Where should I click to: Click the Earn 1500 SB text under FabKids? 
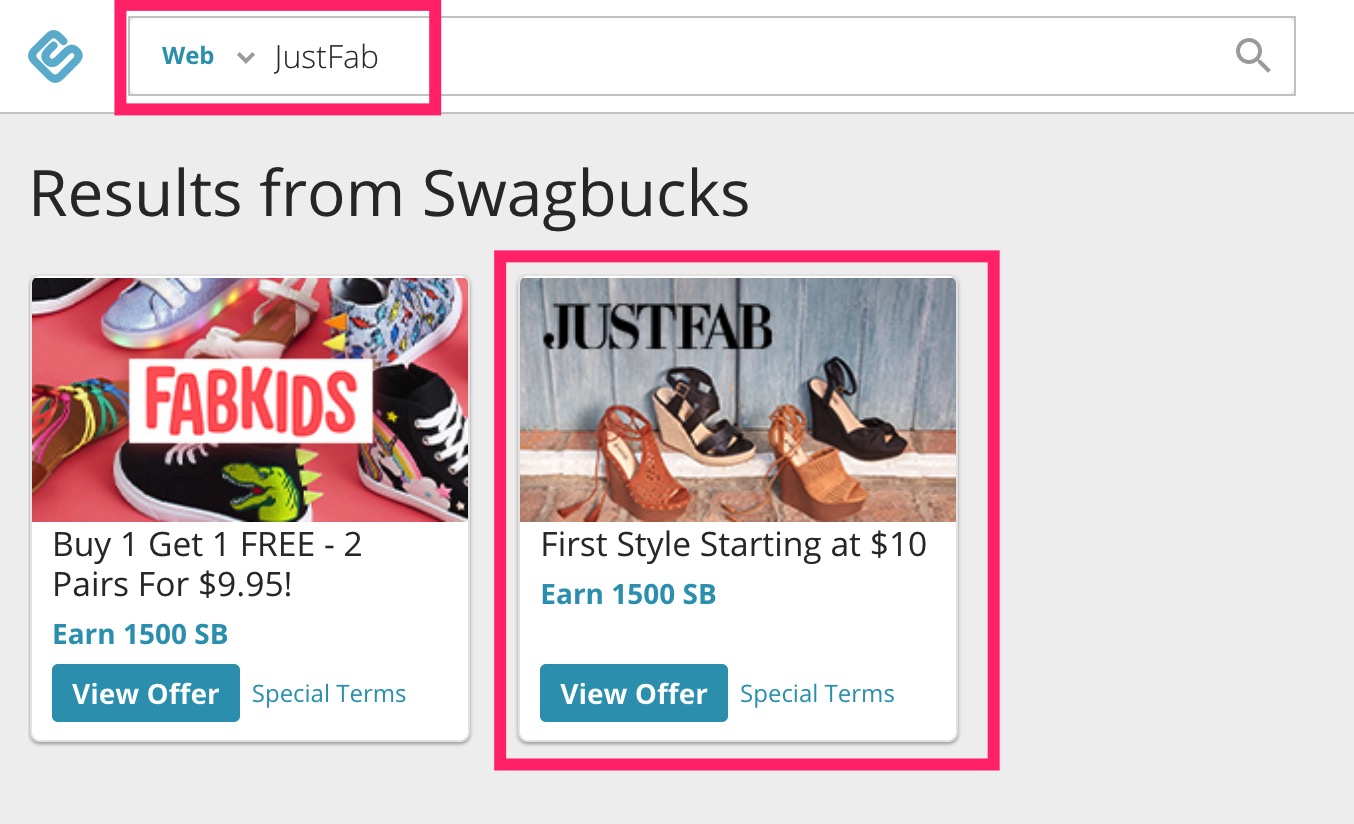pyautogui.click(x=140, y=633)
